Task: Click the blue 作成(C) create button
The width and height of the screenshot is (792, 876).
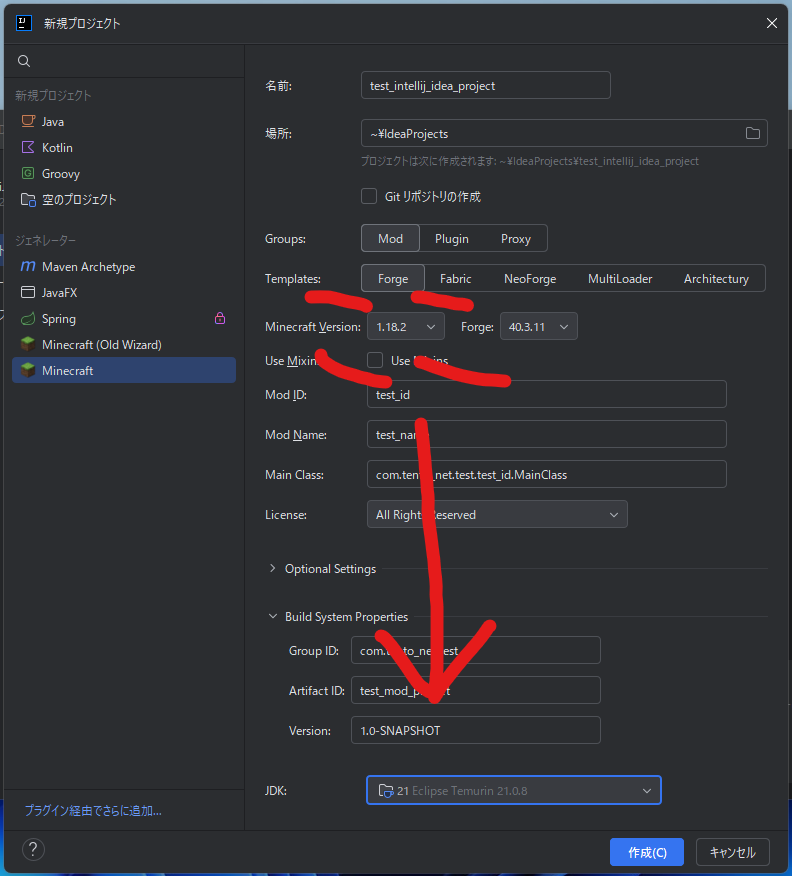Action: coord(647,852)
